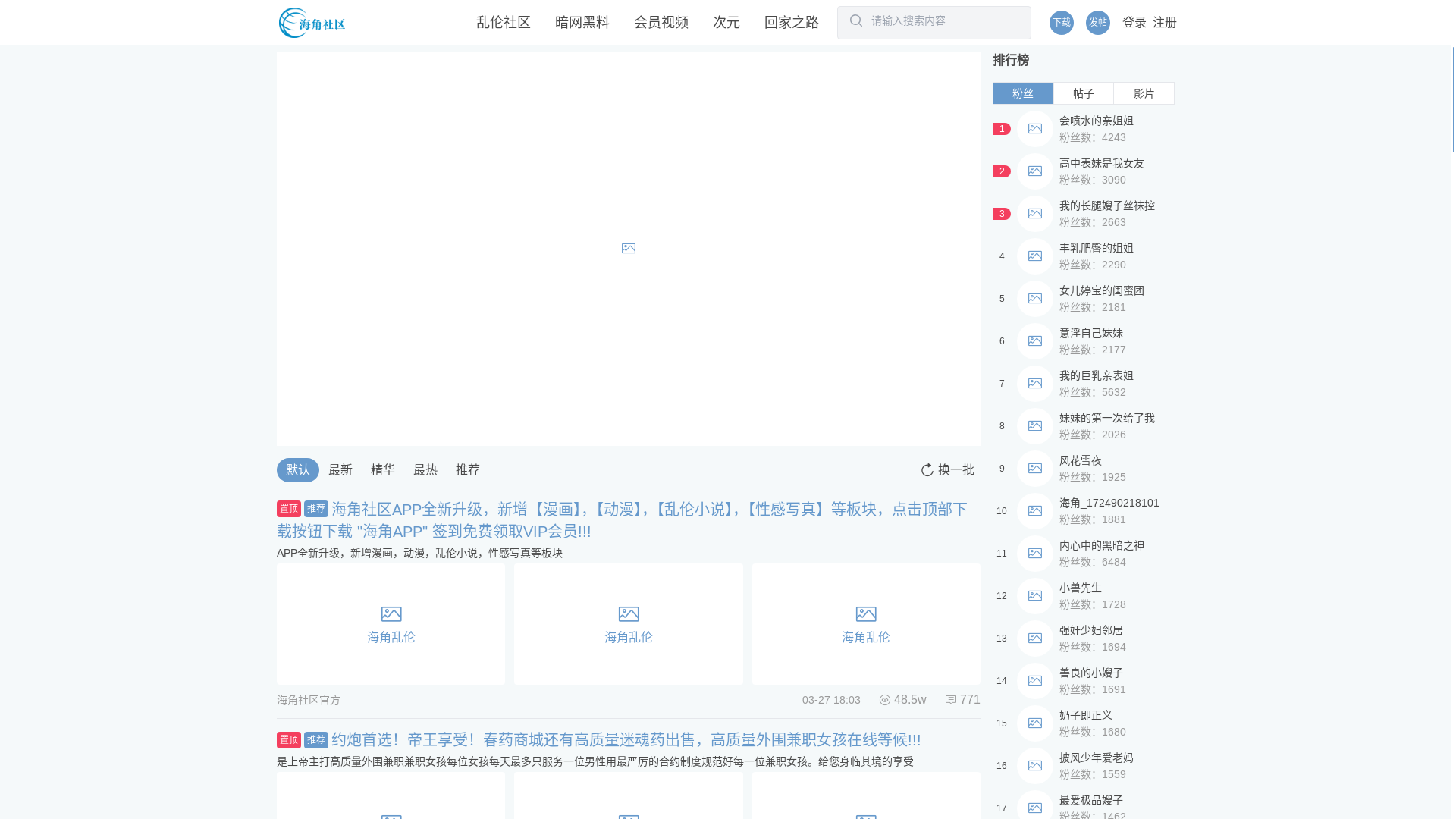The height and width of the screenshot is (819, 1456).
Task: Show 推荐 posts in the filter row
Action: (x=468, y=470)
